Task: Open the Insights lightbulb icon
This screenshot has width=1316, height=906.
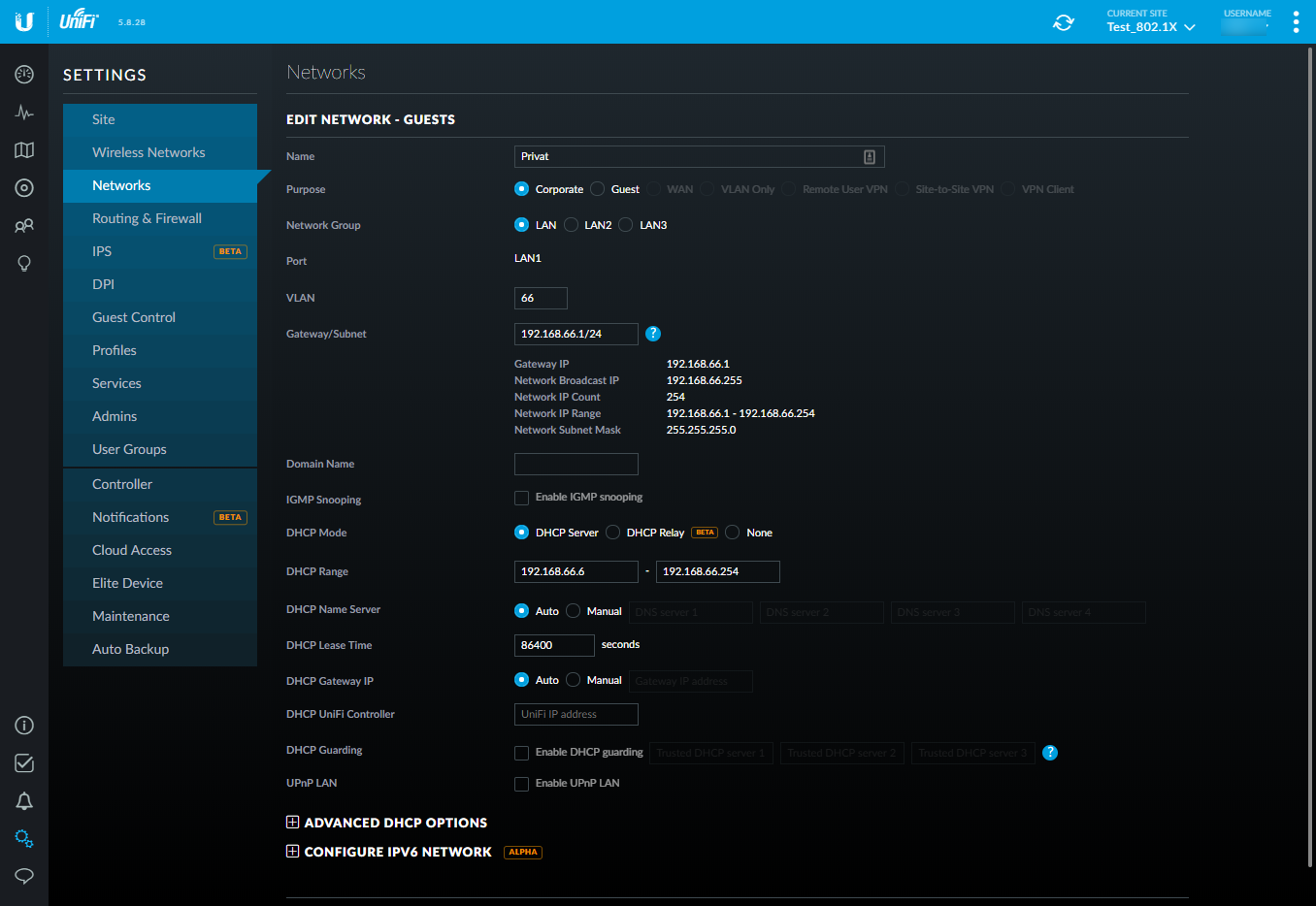Action: point(24,264)
